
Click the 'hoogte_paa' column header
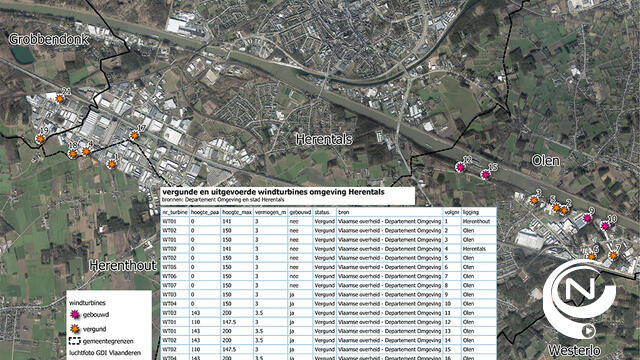coord(205,212)
